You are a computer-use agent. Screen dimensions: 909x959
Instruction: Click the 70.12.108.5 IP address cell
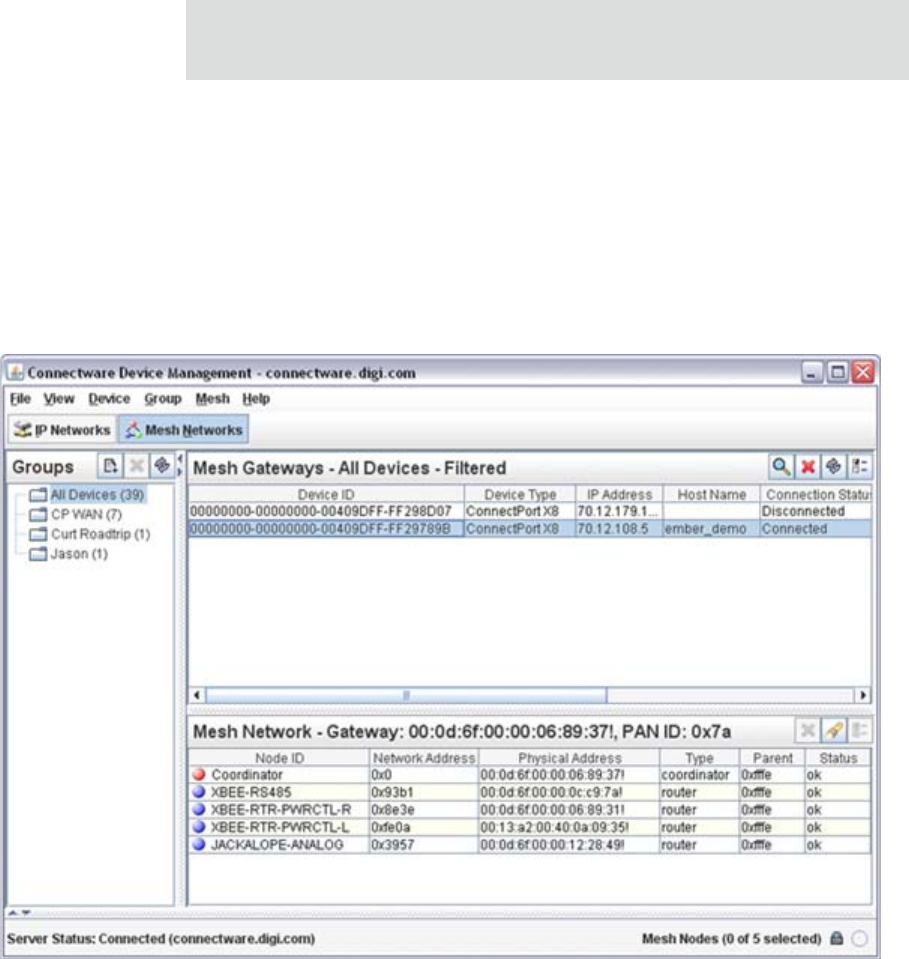pyautogui.click(x=619, y=528)
